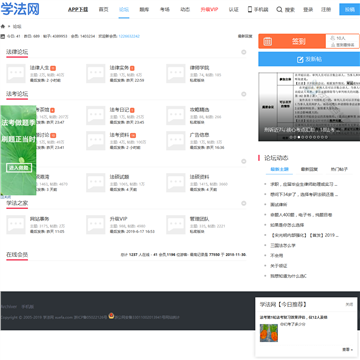Open the 不会用 post
Image resolution: width=360 pixels, height=360 pixels.
(x=277, y=256)
